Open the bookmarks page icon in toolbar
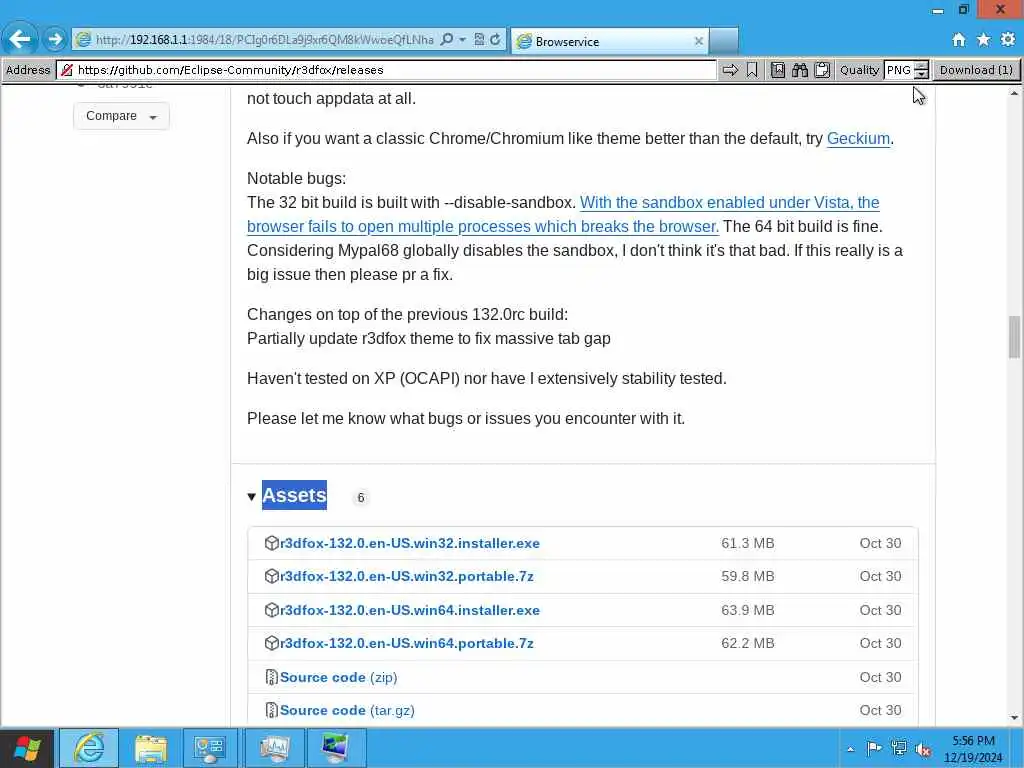The height and width of the screenshot is (768, 1024). (778, 70)
